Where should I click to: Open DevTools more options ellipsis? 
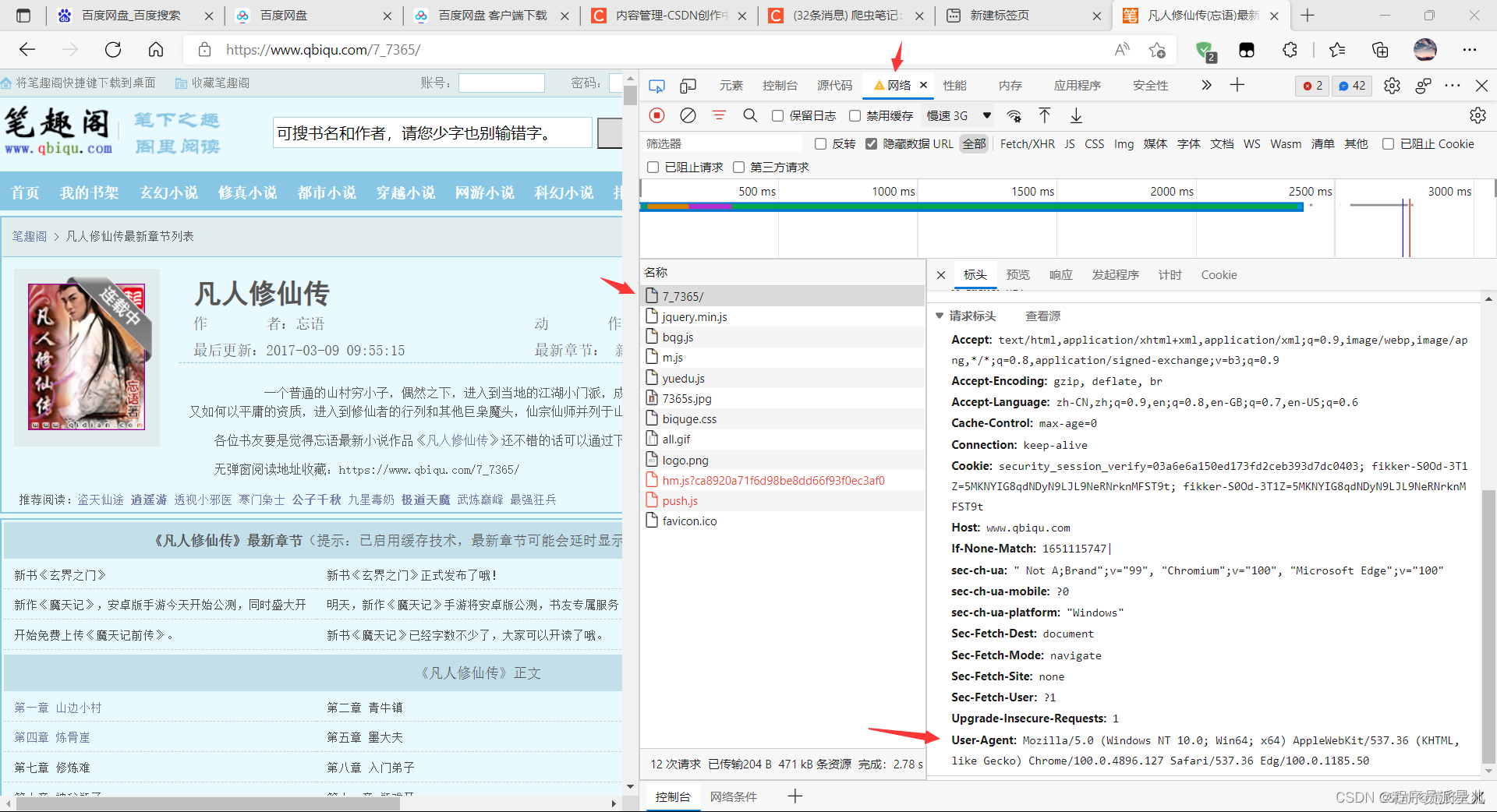[1452, 86]
